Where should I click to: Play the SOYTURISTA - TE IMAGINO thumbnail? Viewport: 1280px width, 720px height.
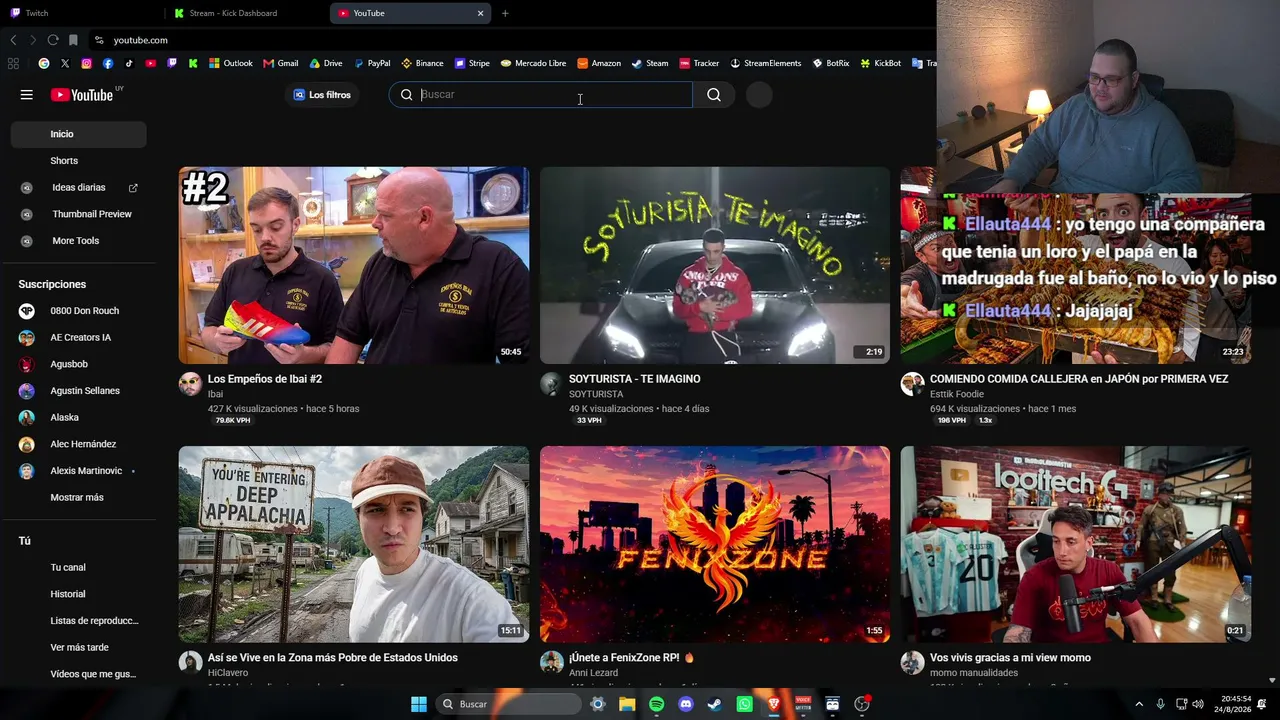coord(715,265)
